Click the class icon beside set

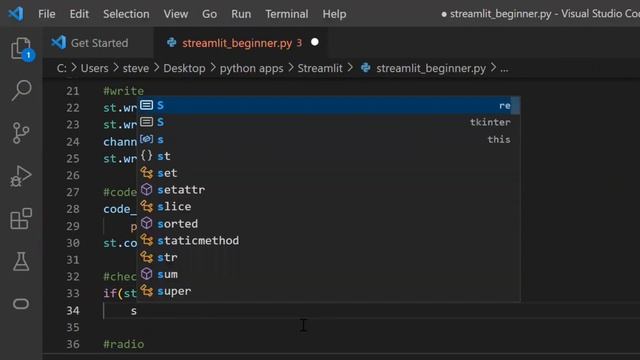pos(147,173)
